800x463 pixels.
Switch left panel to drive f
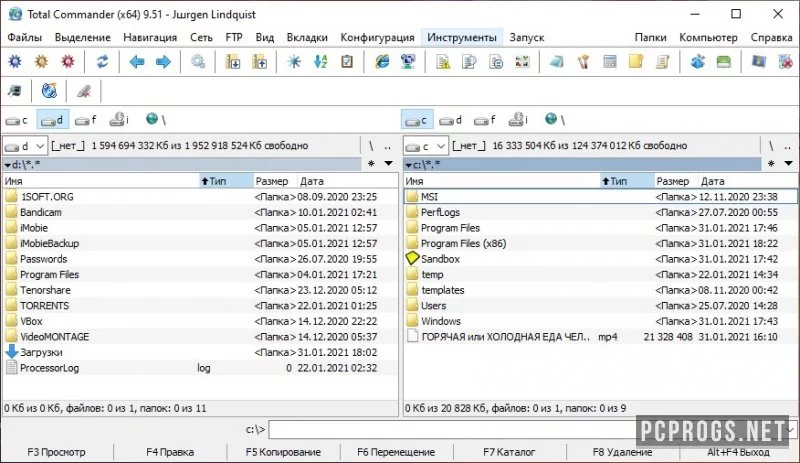click(x=86, y=120)
